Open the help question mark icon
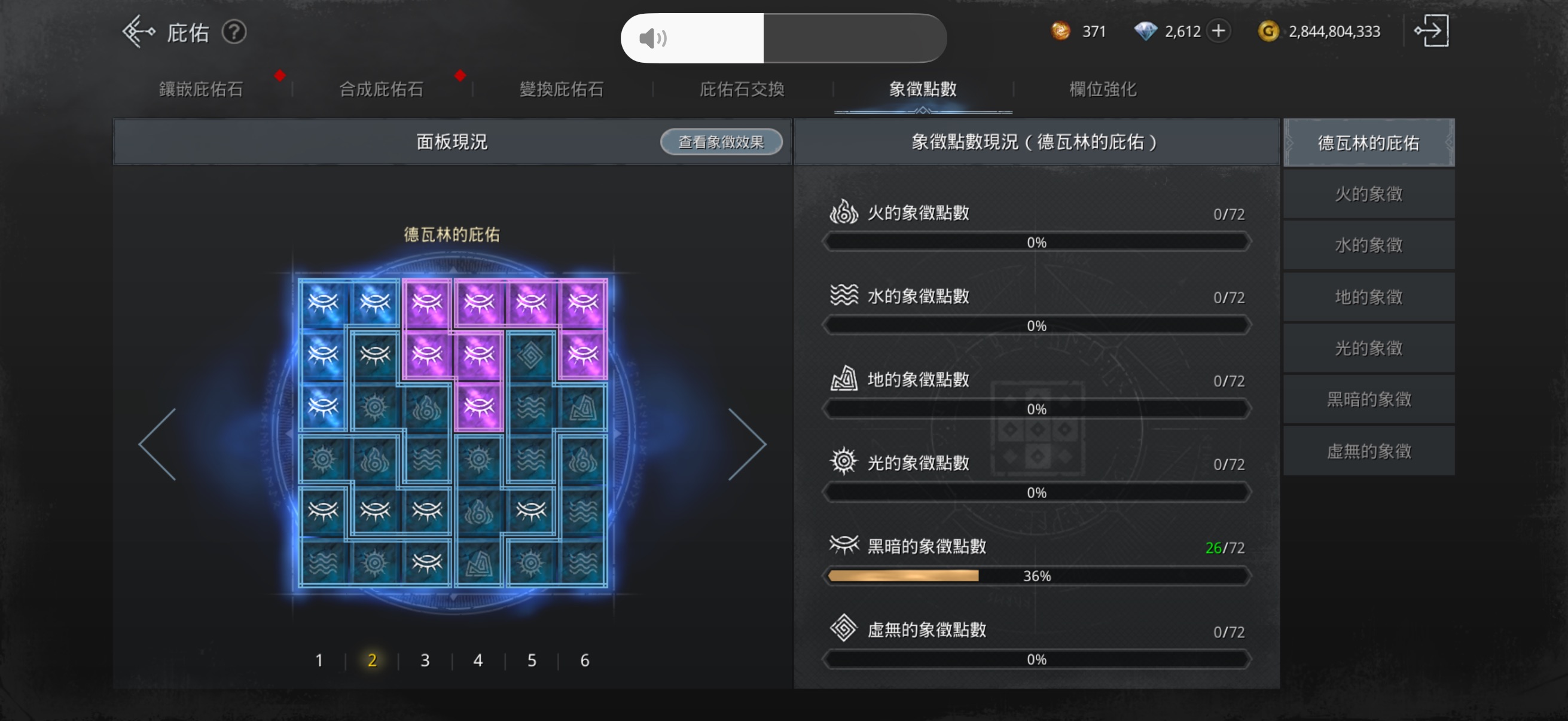 coord(234,32)
